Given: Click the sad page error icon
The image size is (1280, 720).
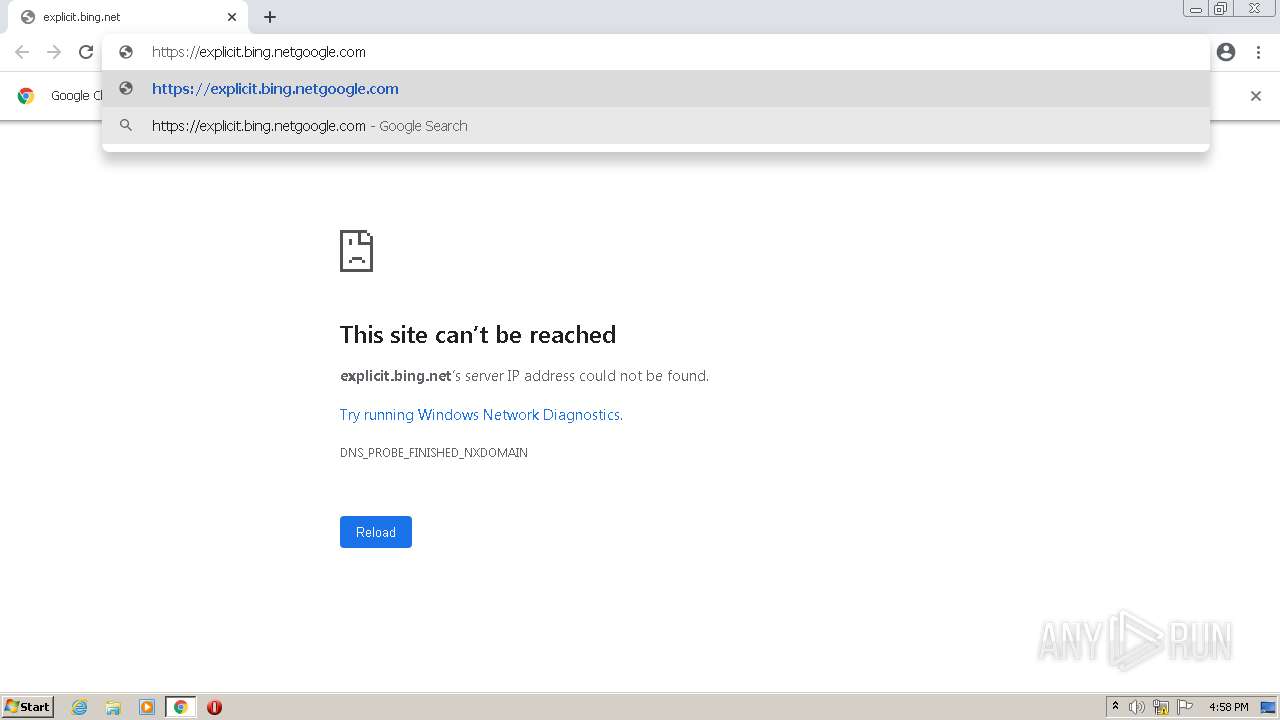Looking at the screenshot, I should [x=357, y=251].
